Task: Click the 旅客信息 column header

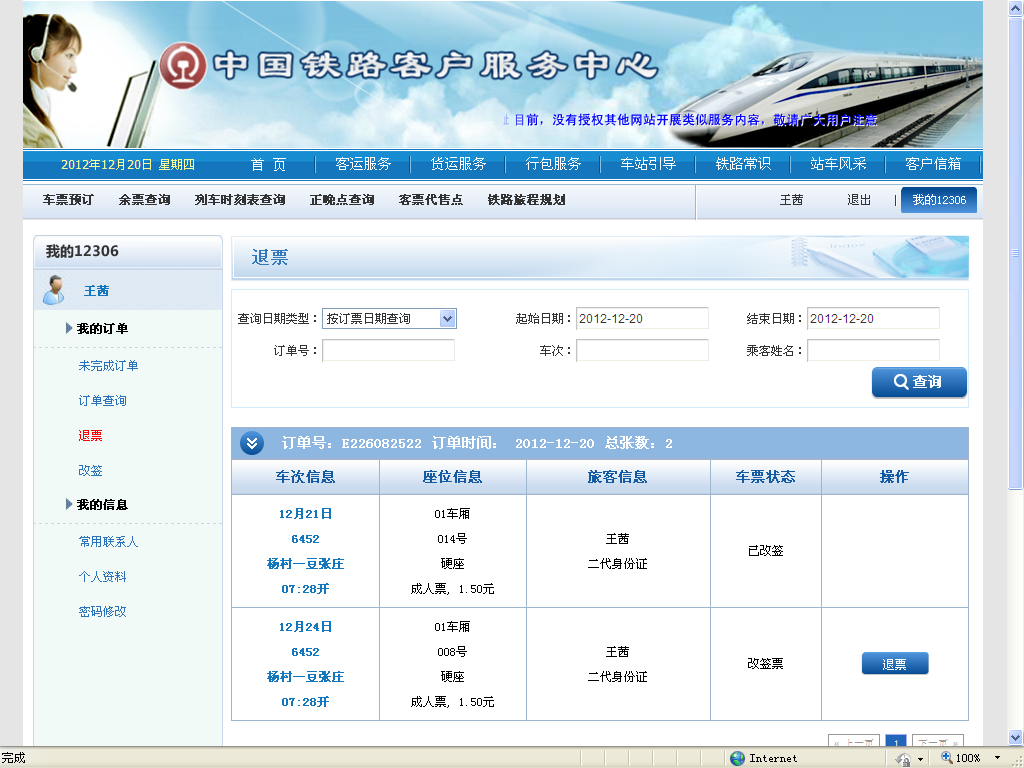Action: (x=617, y=477)
